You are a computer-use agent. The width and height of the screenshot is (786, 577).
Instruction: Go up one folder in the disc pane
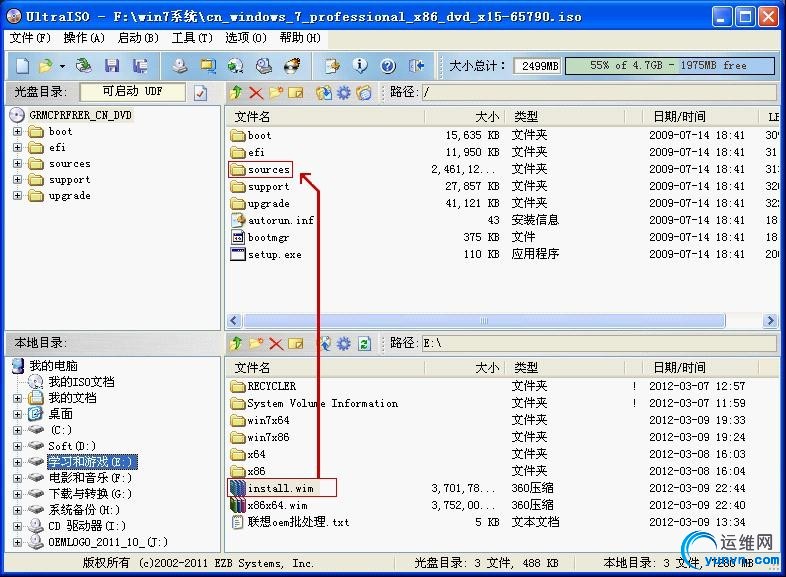coord(236,92)
